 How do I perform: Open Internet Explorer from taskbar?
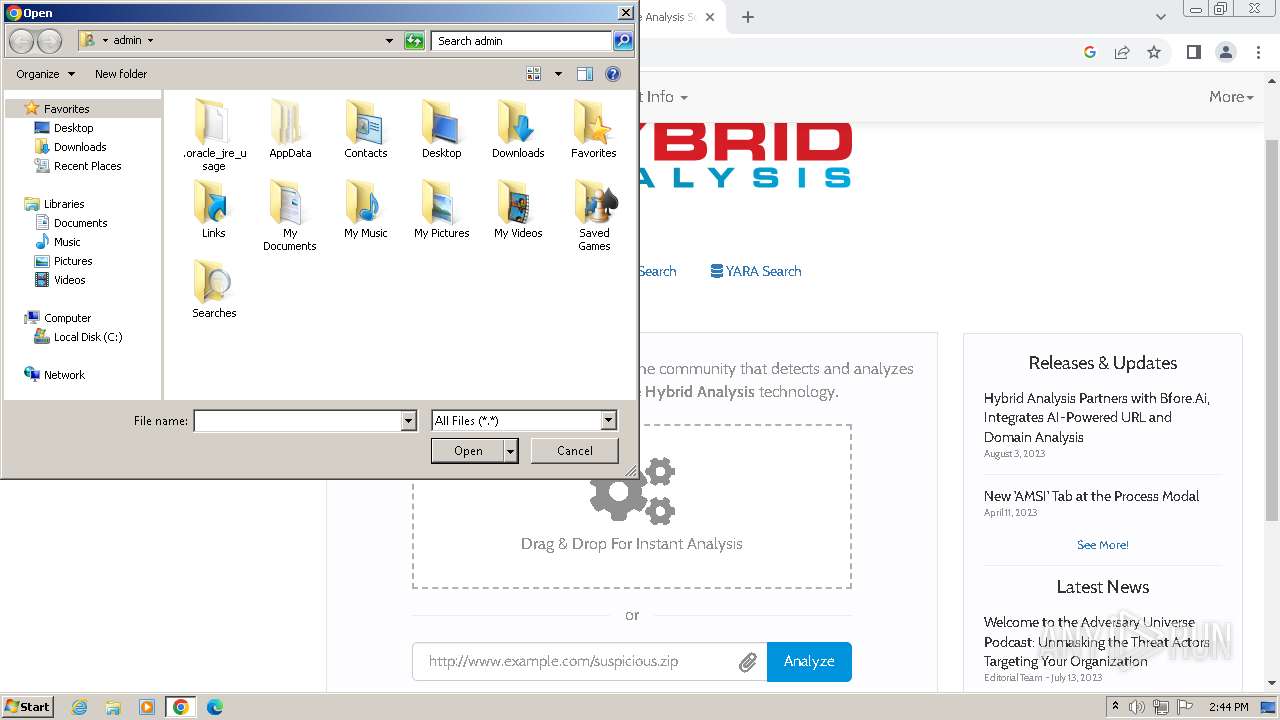[80, 707]
